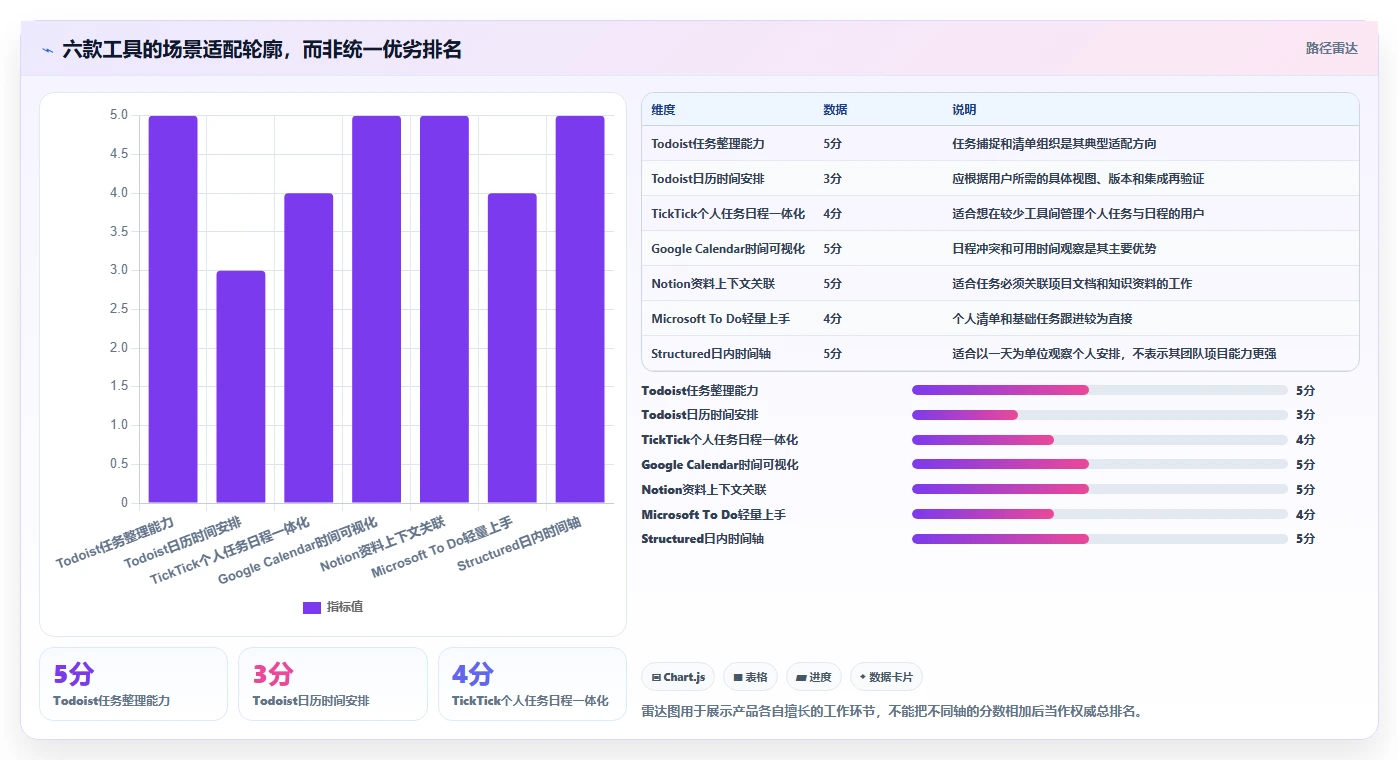This screenshot has width=1399, height=760.
Task: Click progress bar for Google Calendar时间可视化
Action: pyautogui.click(x=1100, y=464)
